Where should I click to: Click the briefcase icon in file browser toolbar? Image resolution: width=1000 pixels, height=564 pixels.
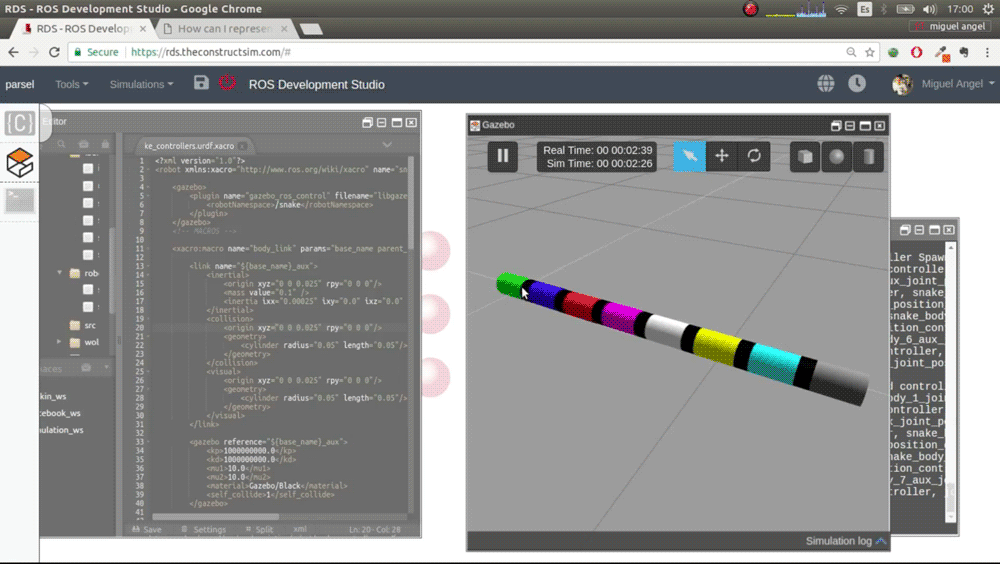(x=84, y=144)
